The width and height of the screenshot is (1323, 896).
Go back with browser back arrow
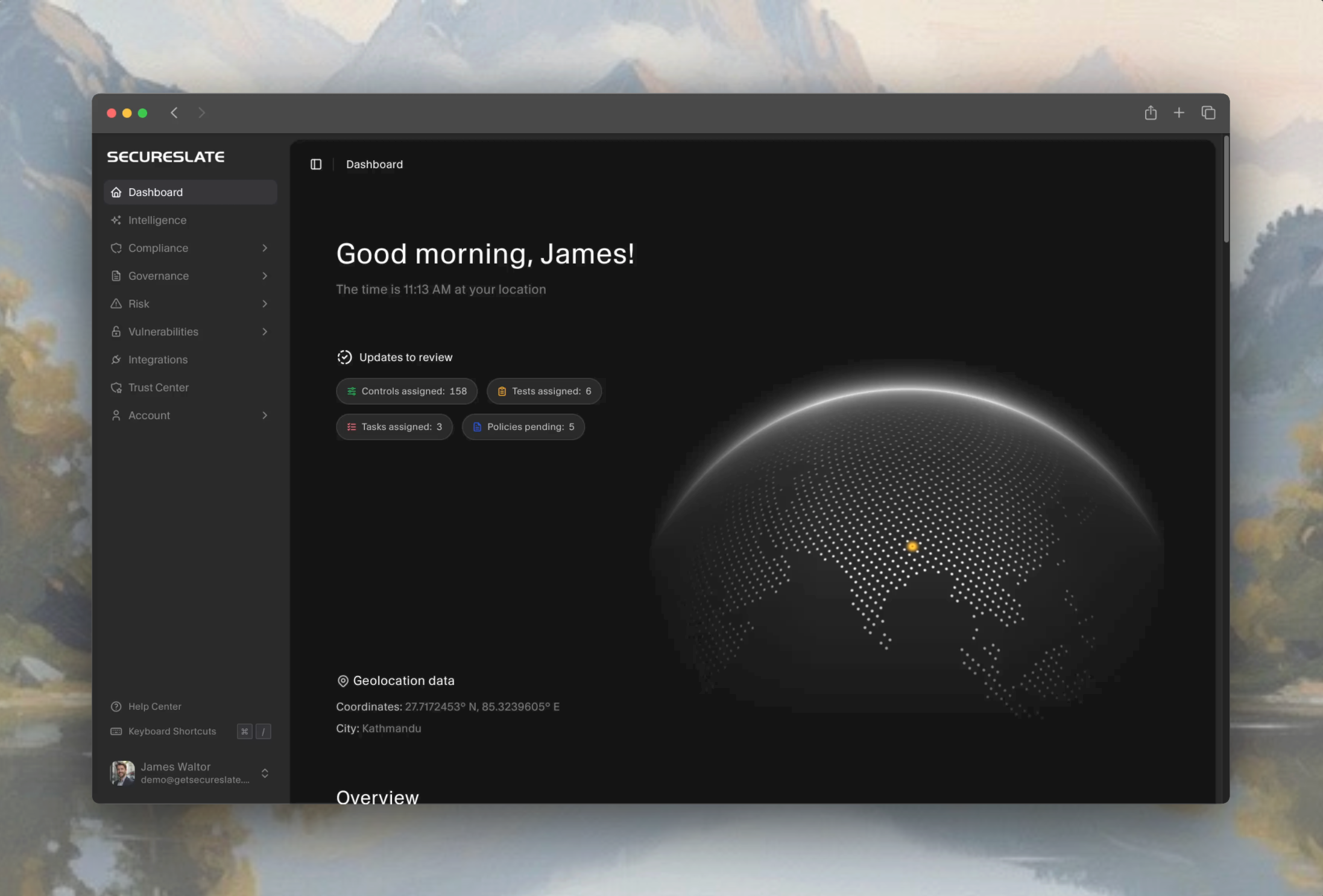coord(174,113)
